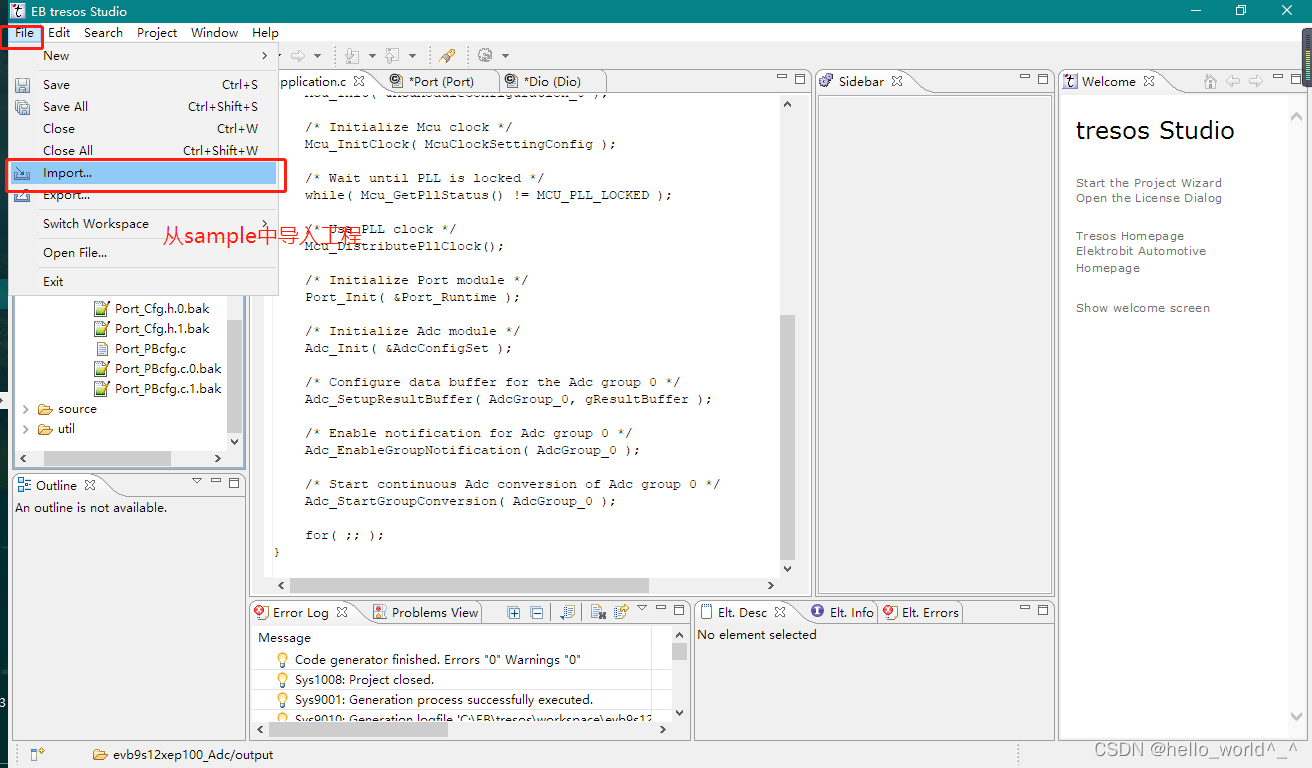Open dropdown next to generate toolbar icon
1312x768 pixels.
point(372,56)
